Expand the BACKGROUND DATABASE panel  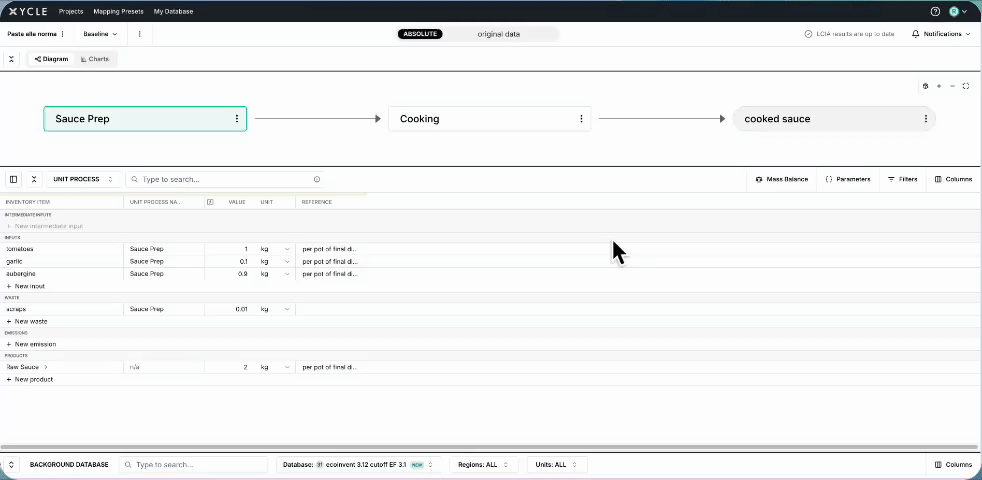click(x=11, y=465)
